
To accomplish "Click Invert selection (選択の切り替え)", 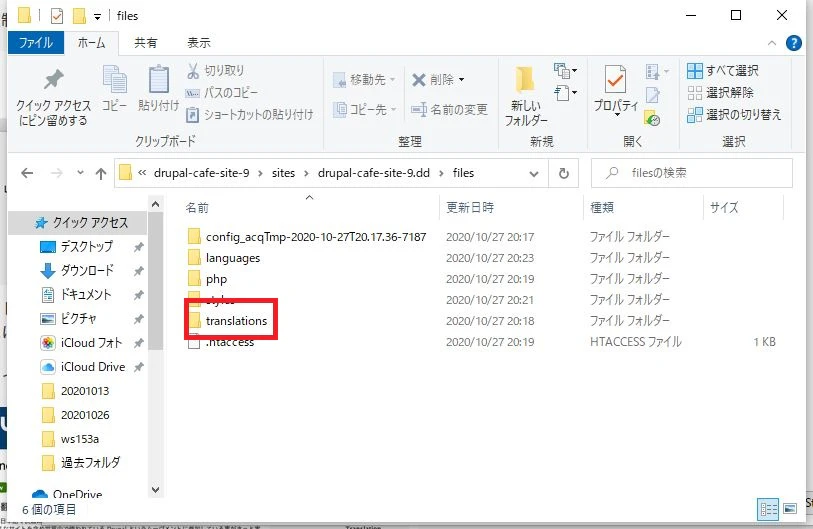I will click(x=734, y=115).
